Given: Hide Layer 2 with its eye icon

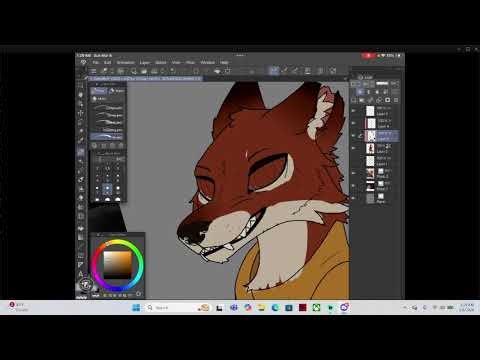Looking at the screenshot, I should click(x=354, y=148).
